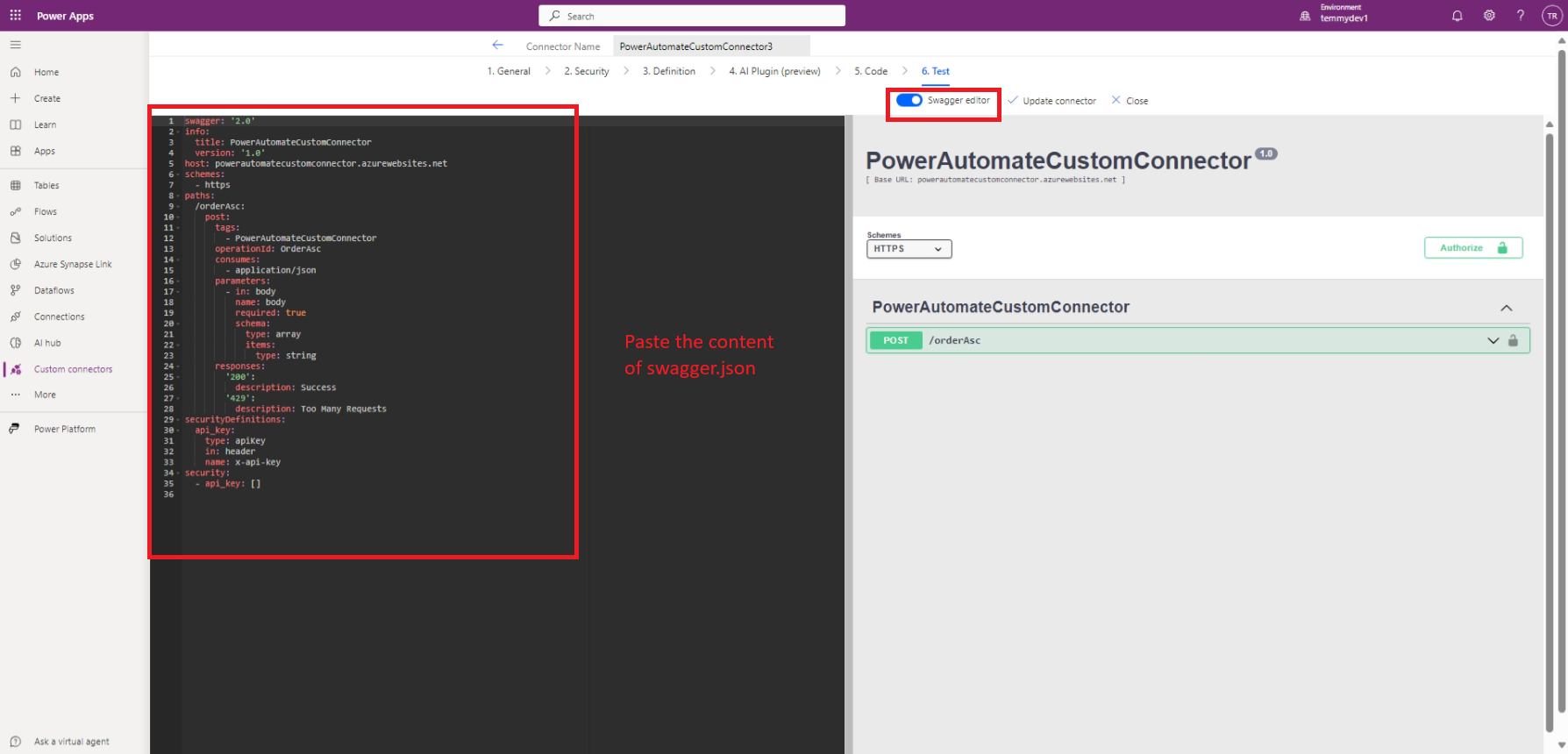The height and width of the screenshot is (754, 1568).
Task: Click the Power Apps title text
Action: 65,16
